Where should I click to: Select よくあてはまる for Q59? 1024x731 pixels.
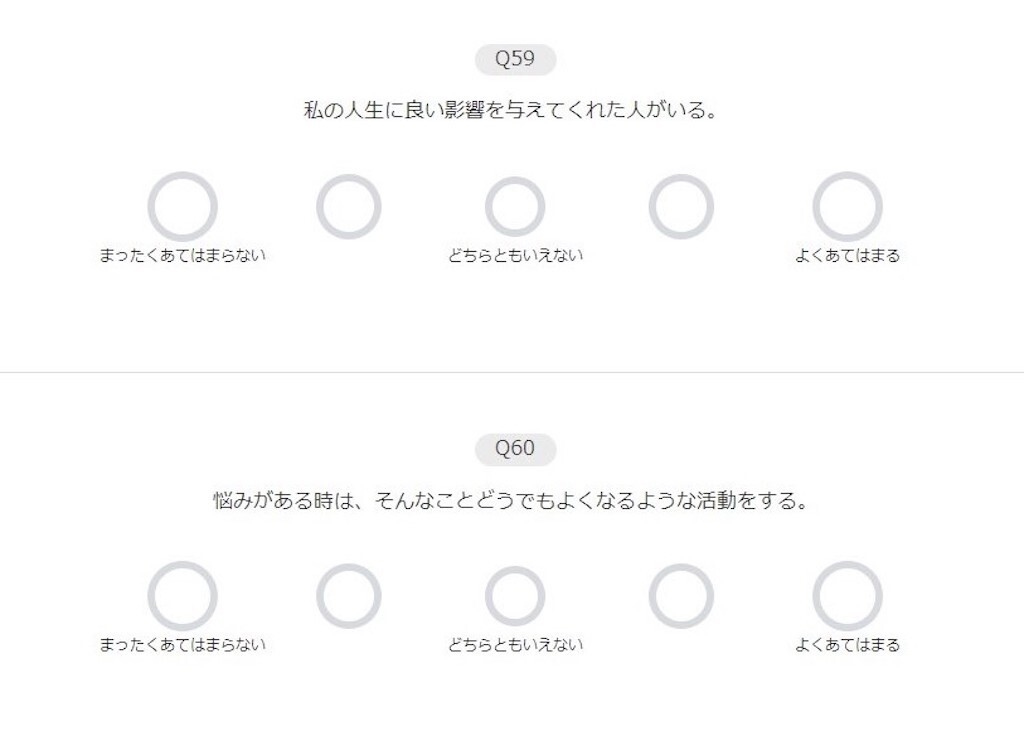click(847, 206)
